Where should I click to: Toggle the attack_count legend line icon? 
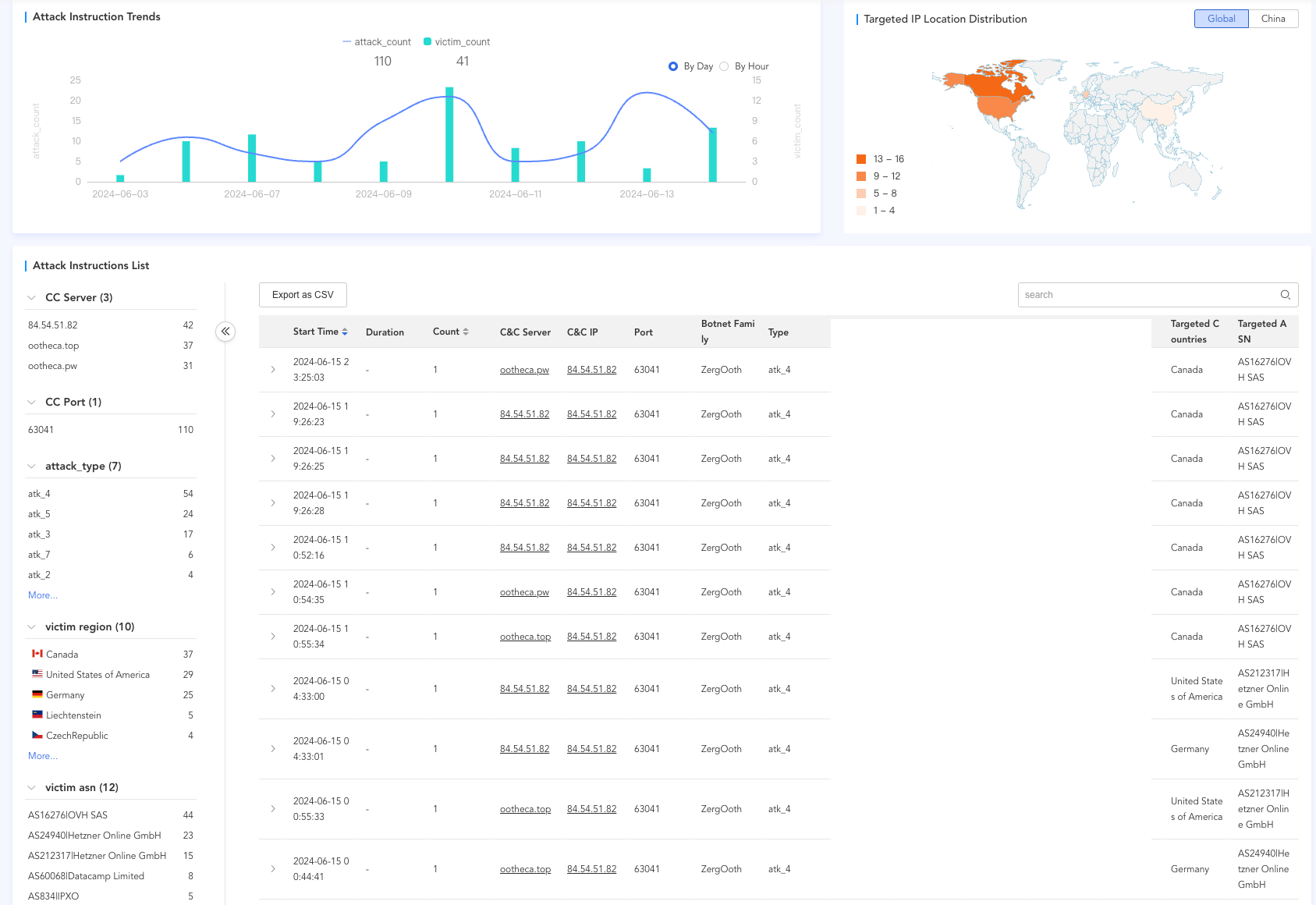click(346, 42)
